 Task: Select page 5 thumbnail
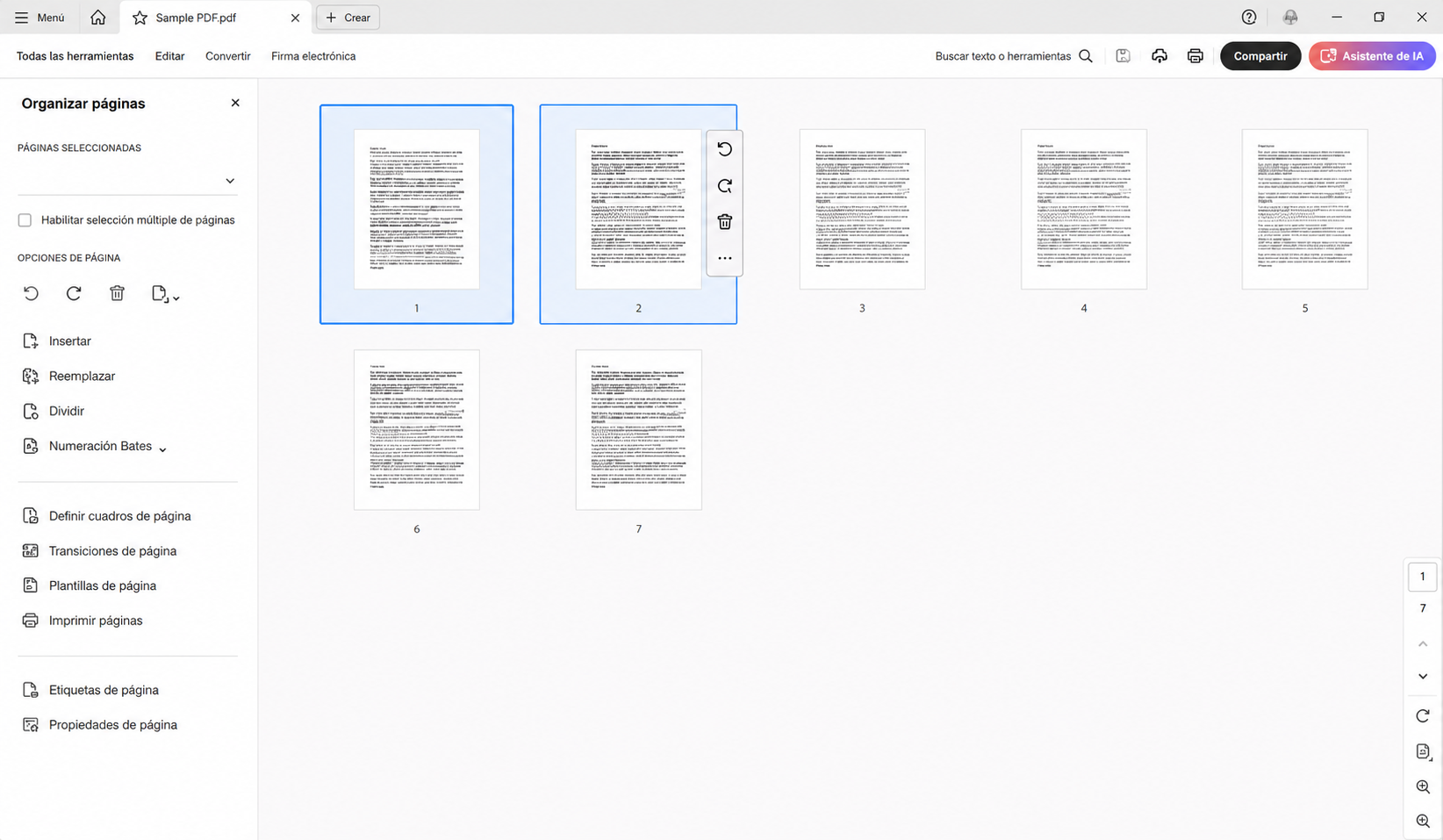[1305, 209]
